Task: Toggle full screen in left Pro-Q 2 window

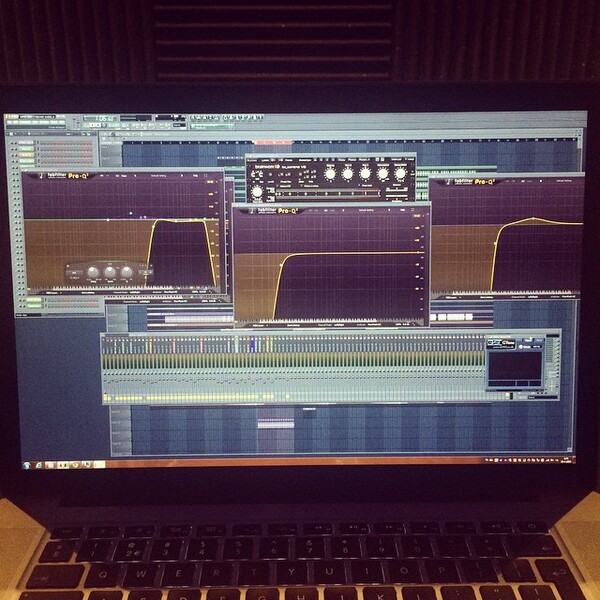Action: pos(206,176)
